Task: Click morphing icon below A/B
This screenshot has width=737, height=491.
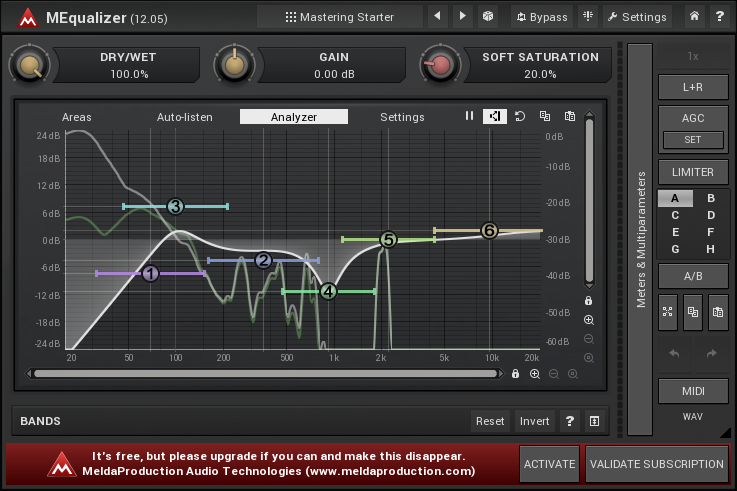Action: (667, 312)
